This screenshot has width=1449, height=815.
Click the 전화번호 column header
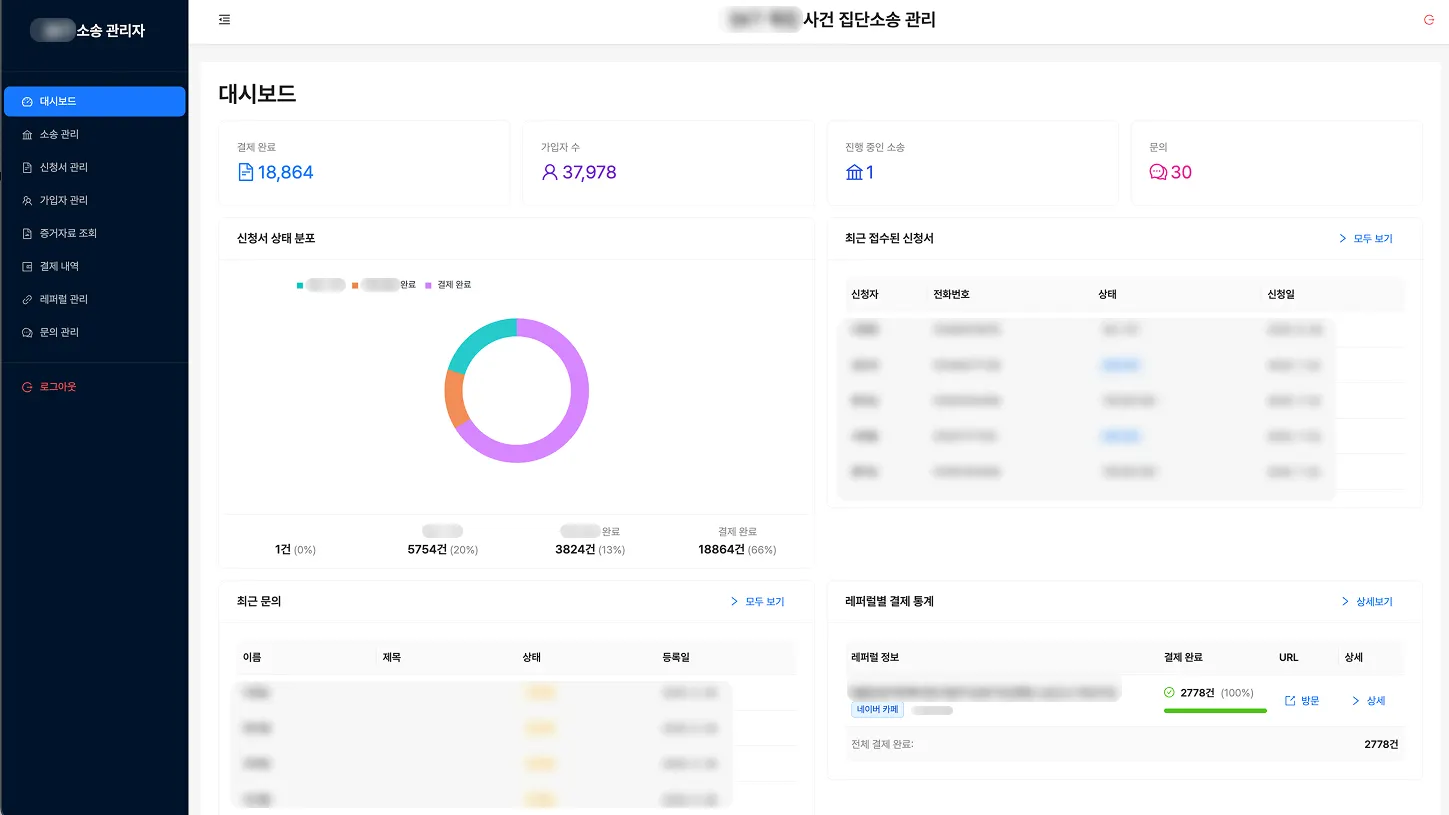click(x=951, y=294)
